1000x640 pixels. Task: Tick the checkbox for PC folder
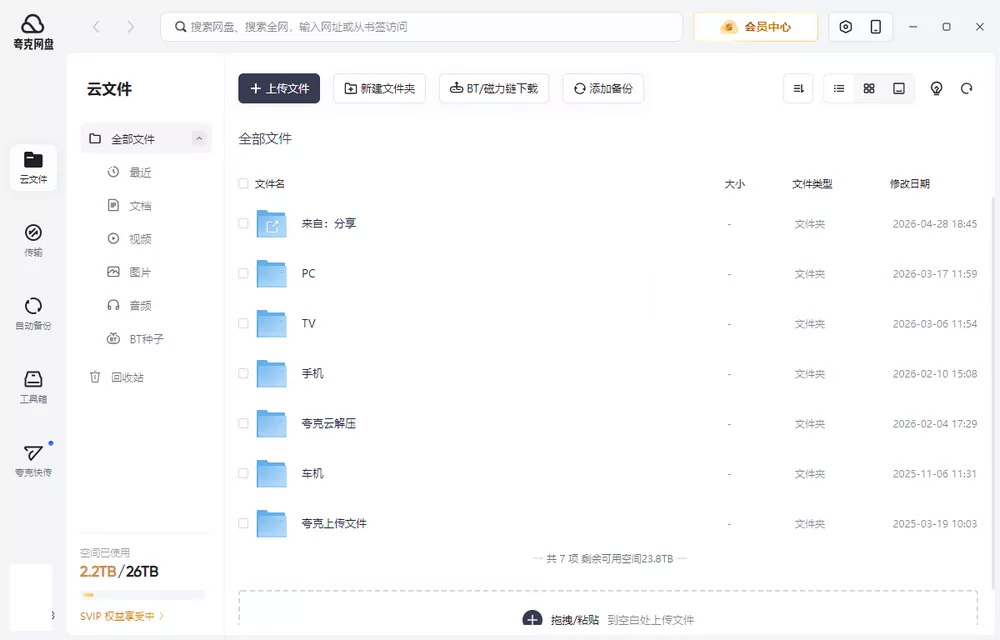tap(243, 273)
